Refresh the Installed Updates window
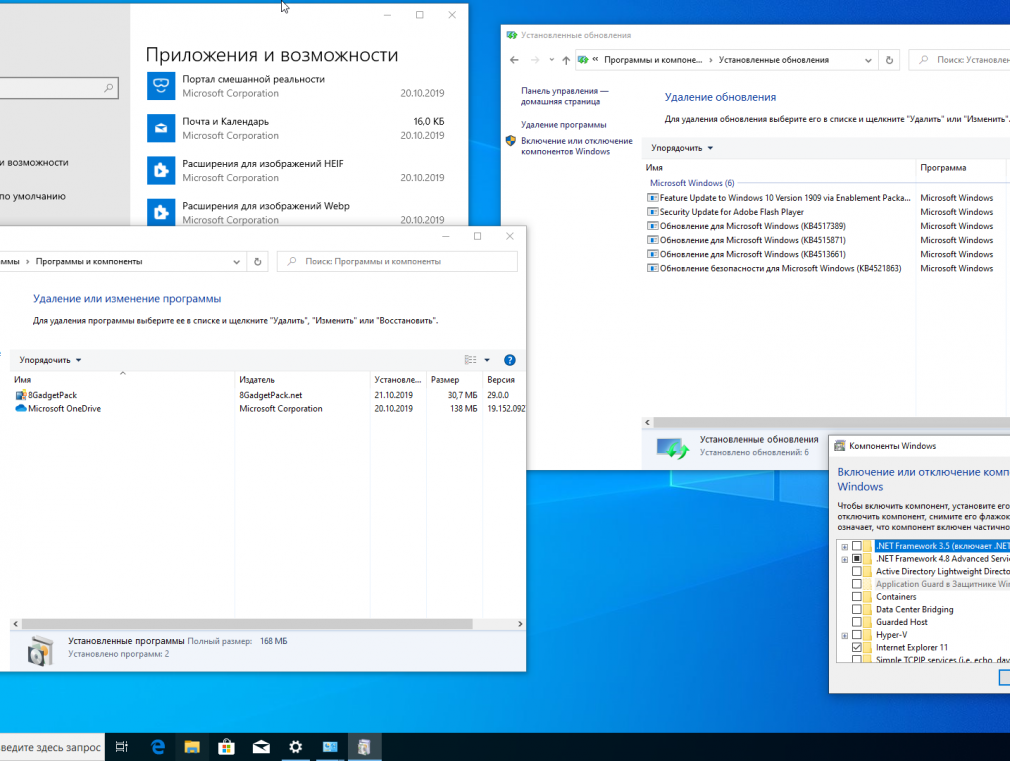 point(890,60)
